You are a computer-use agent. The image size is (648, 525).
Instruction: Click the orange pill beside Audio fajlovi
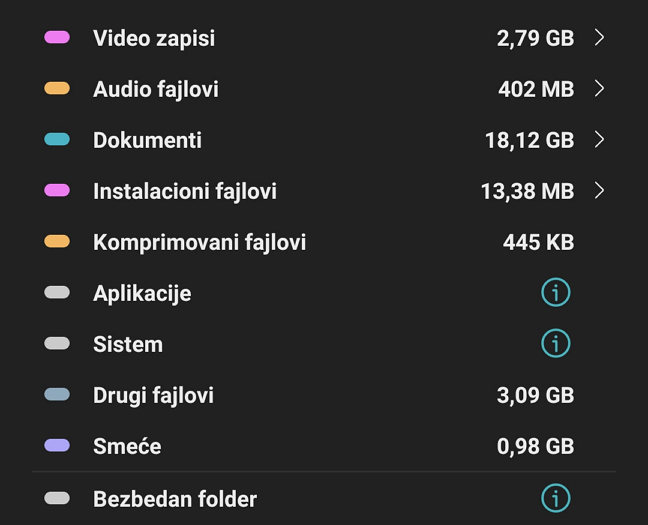pyautogui.click(x=57, y=89)
